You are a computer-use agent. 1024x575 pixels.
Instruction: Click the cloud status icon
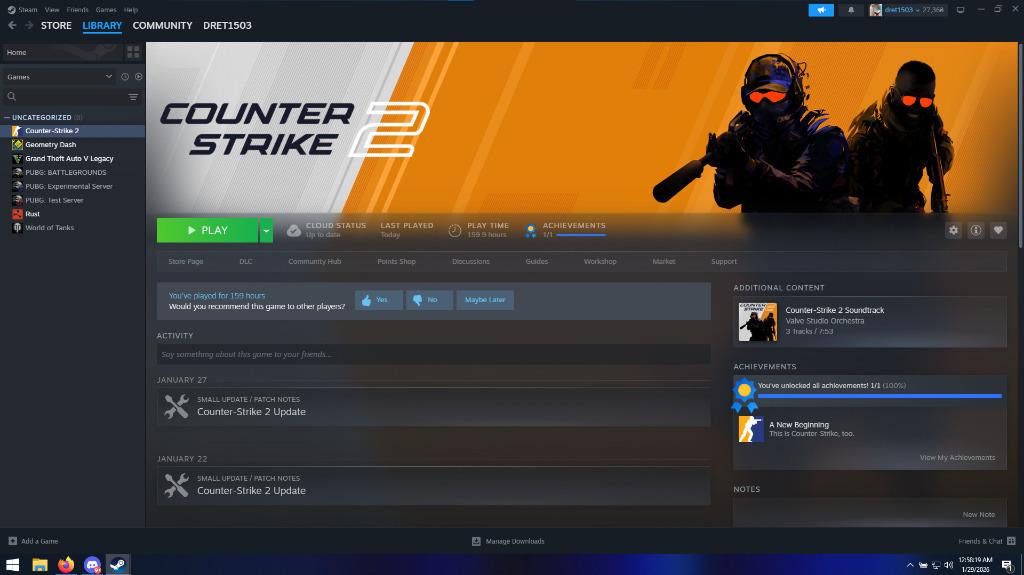[x=294, y=230]
